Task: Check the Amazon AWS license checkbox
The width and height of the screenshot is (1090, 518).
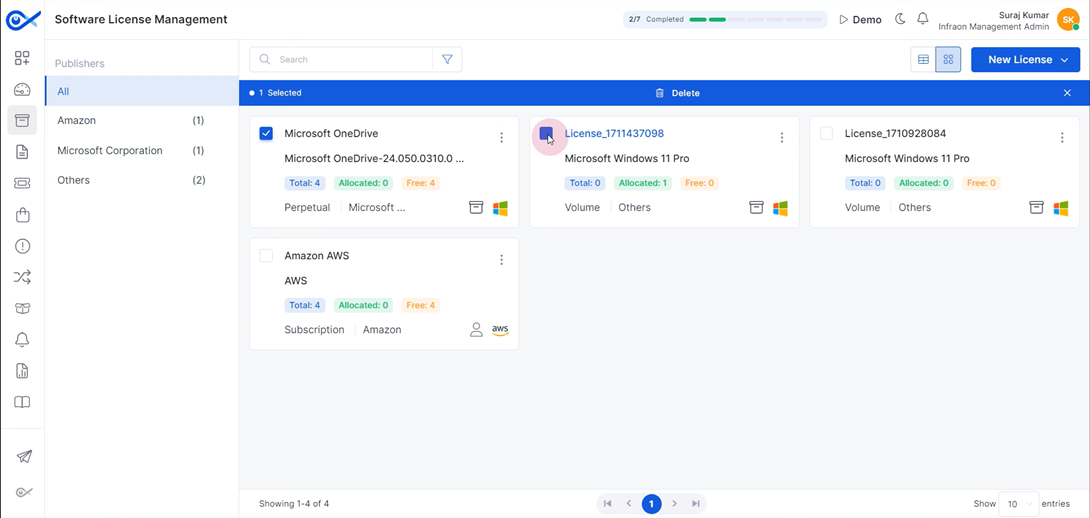Action: [x=266, y=256]
